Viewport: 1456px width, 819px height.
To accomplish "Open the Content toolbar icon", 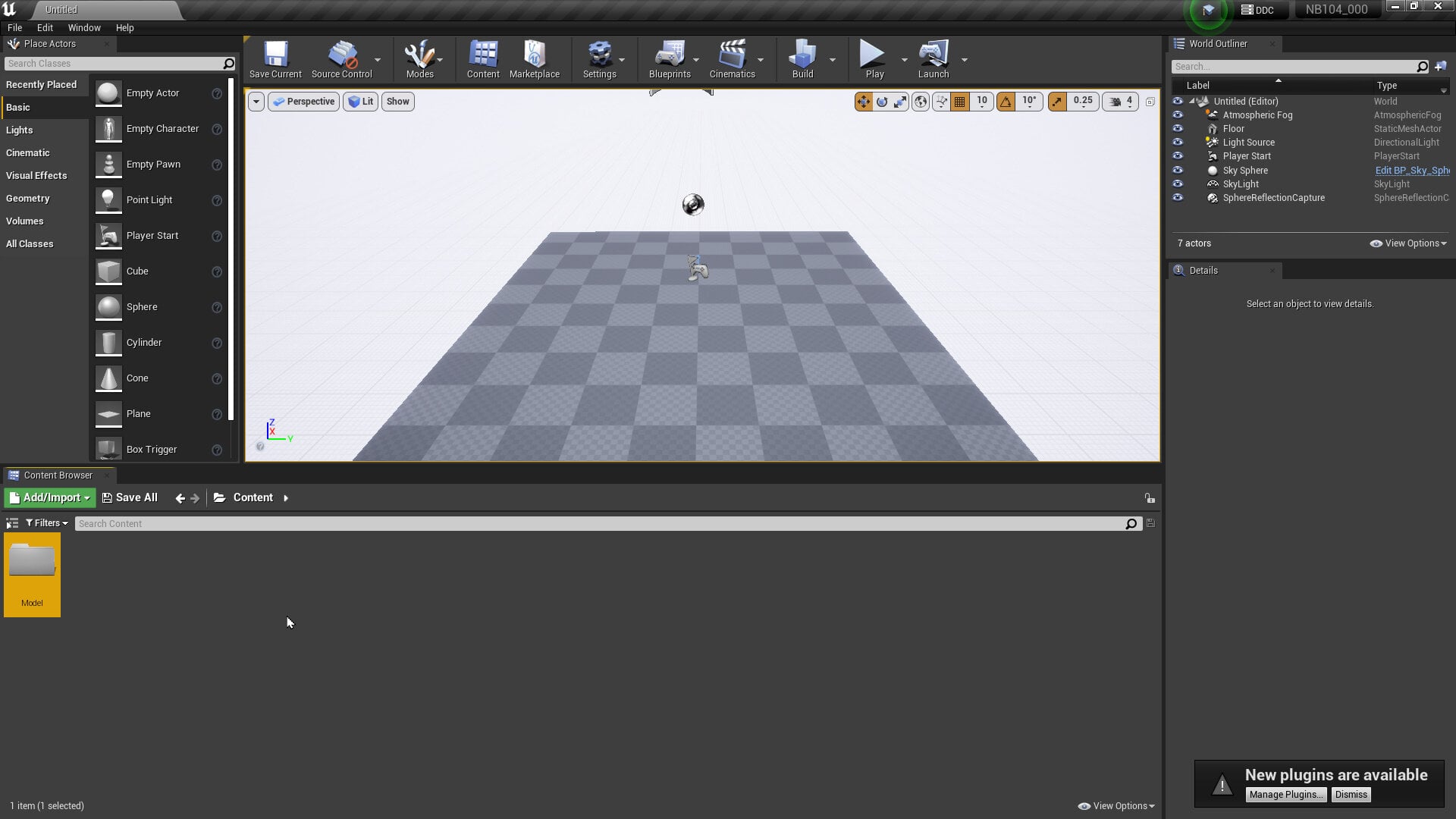I will [483, 59].
